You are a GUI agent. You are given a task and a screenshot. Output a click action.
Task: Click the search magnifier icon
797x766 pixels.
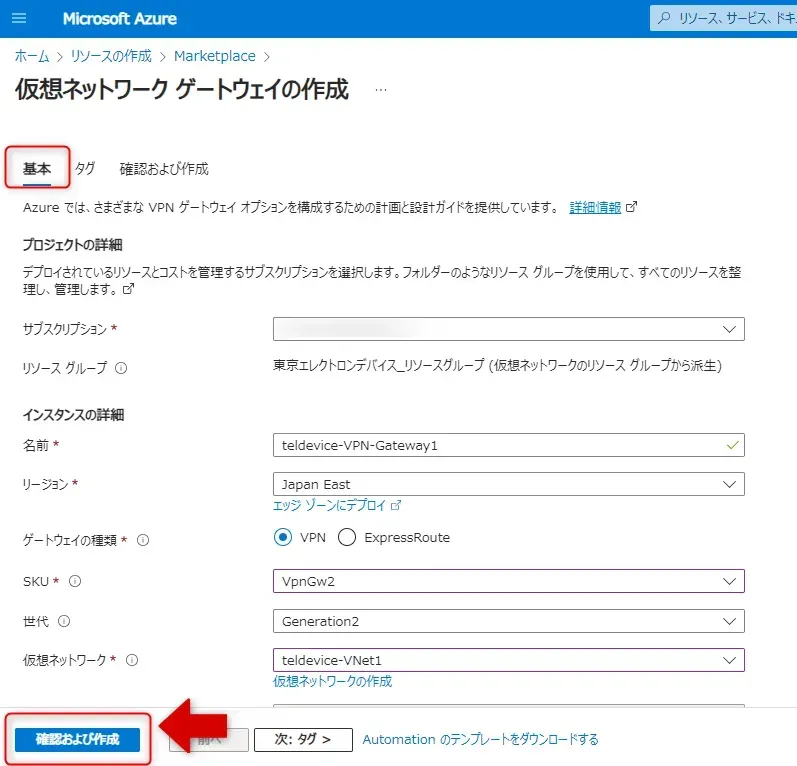[x=665, y=19]
